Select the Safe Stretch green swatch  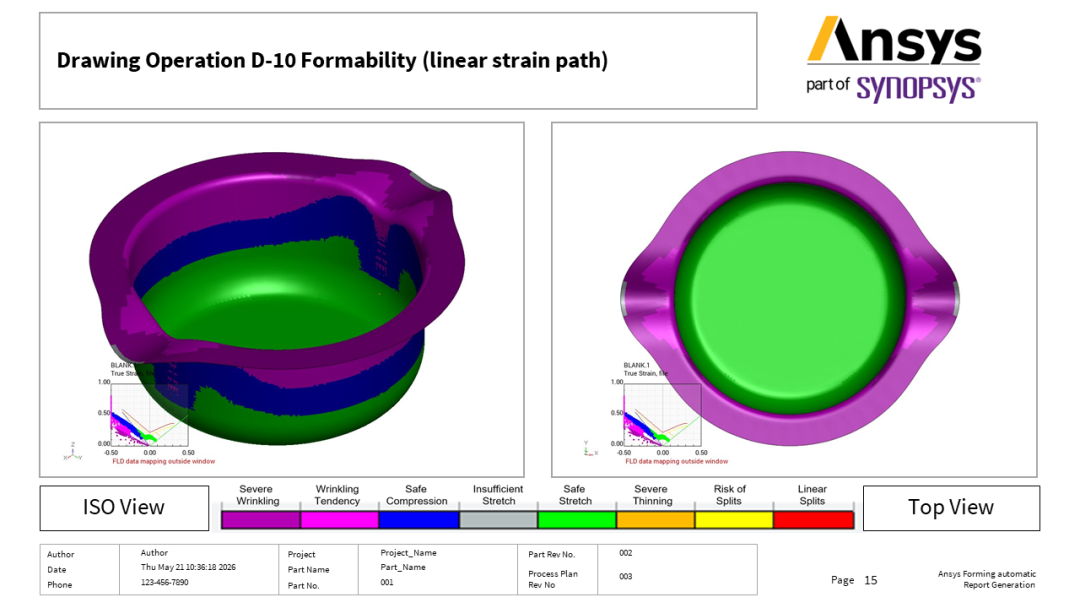(x=577, y=521)
